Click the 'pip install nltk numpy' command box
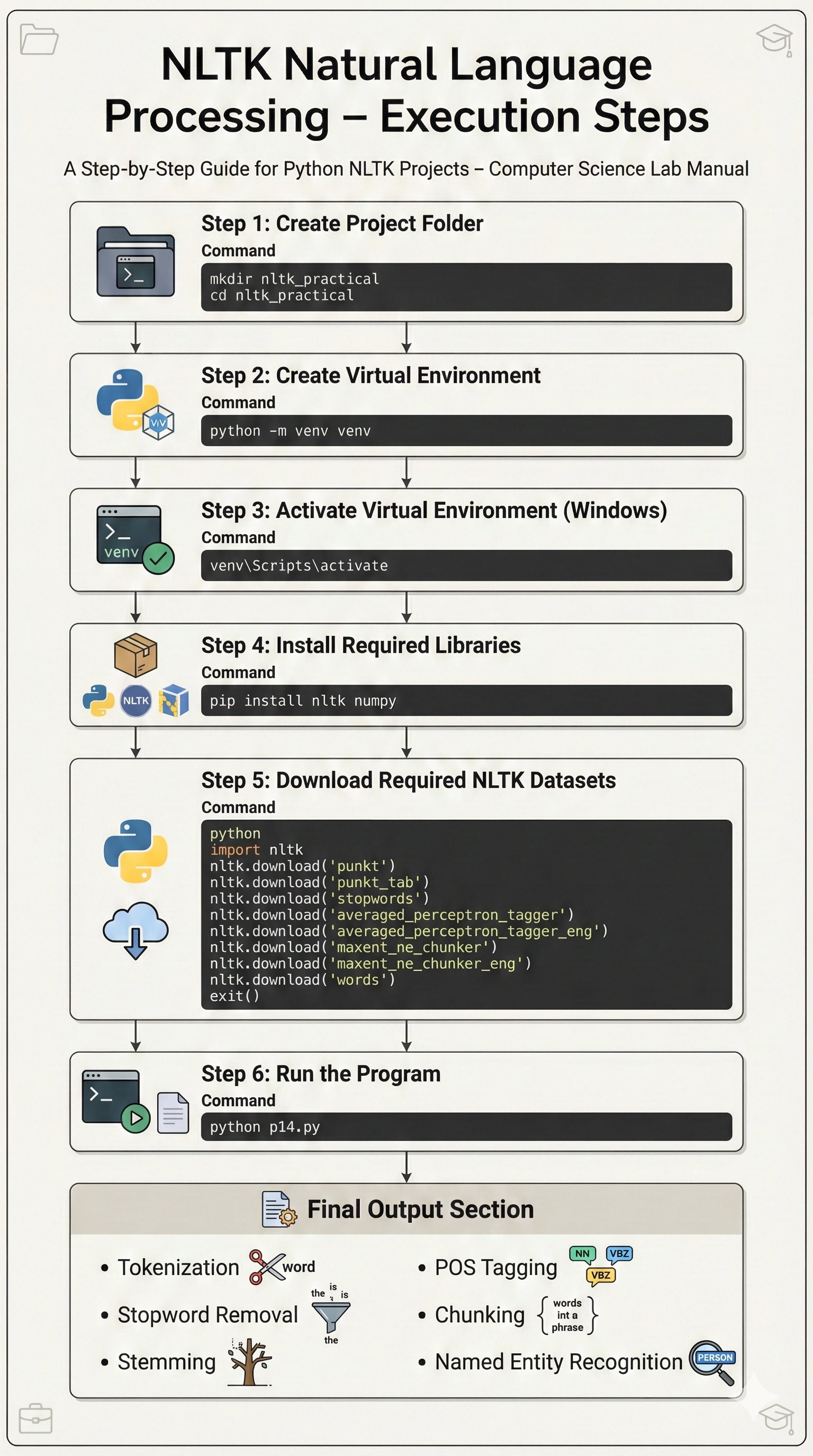Image resolution: width=813 pixels, height=1456 pixels. pos(466,701)
